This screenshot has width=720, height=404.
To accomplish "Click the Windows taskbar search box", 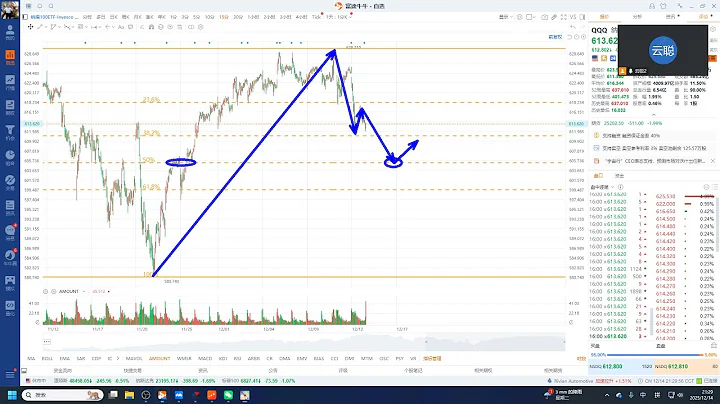I will click(x=62, y=395).
